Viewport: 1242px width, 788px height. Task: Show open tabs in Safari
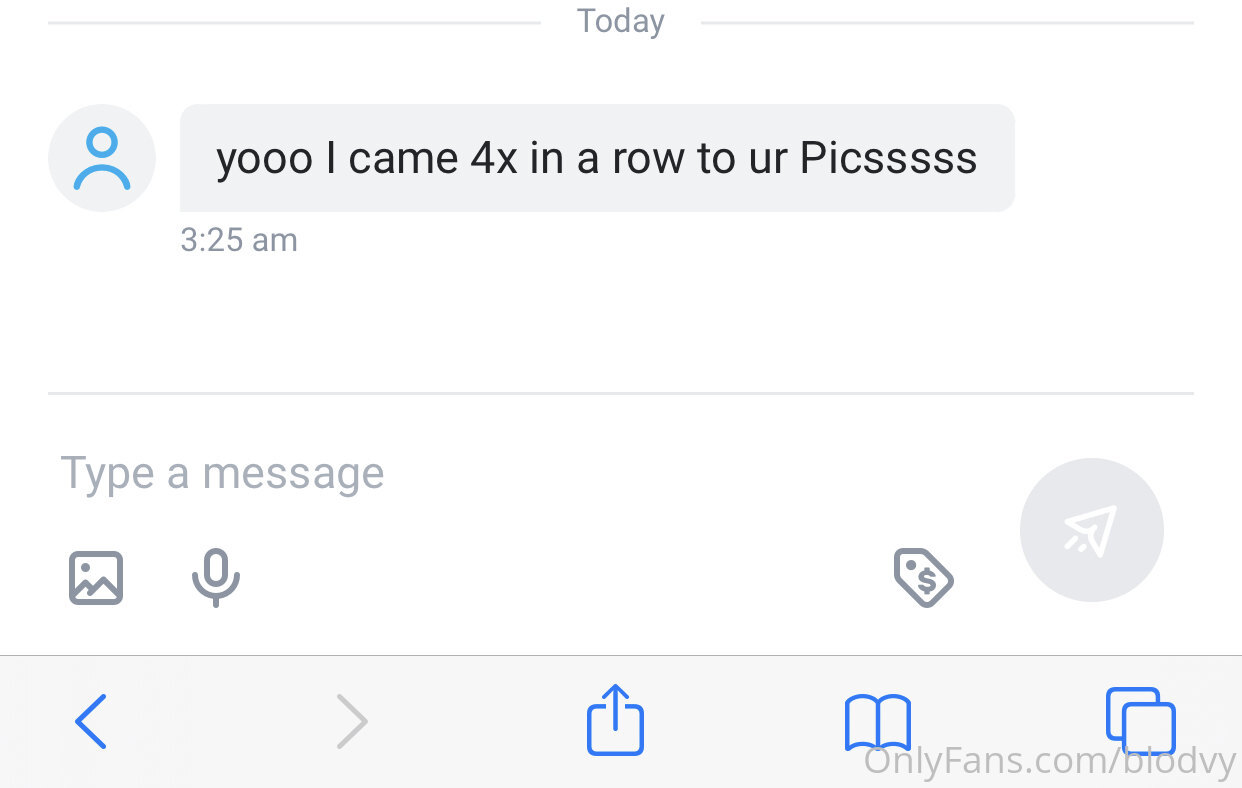point(1140,720)
